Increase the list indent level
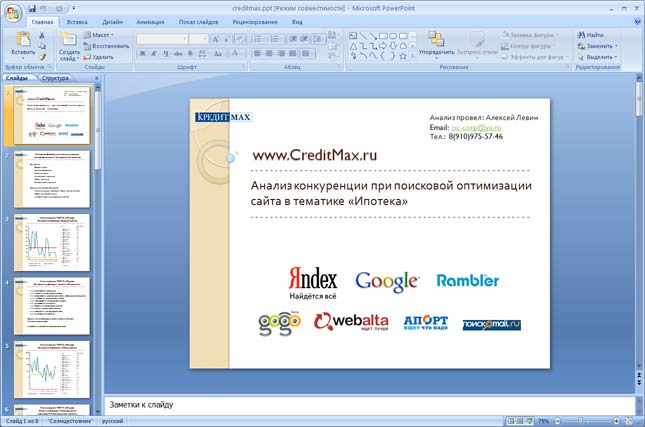 304,39
